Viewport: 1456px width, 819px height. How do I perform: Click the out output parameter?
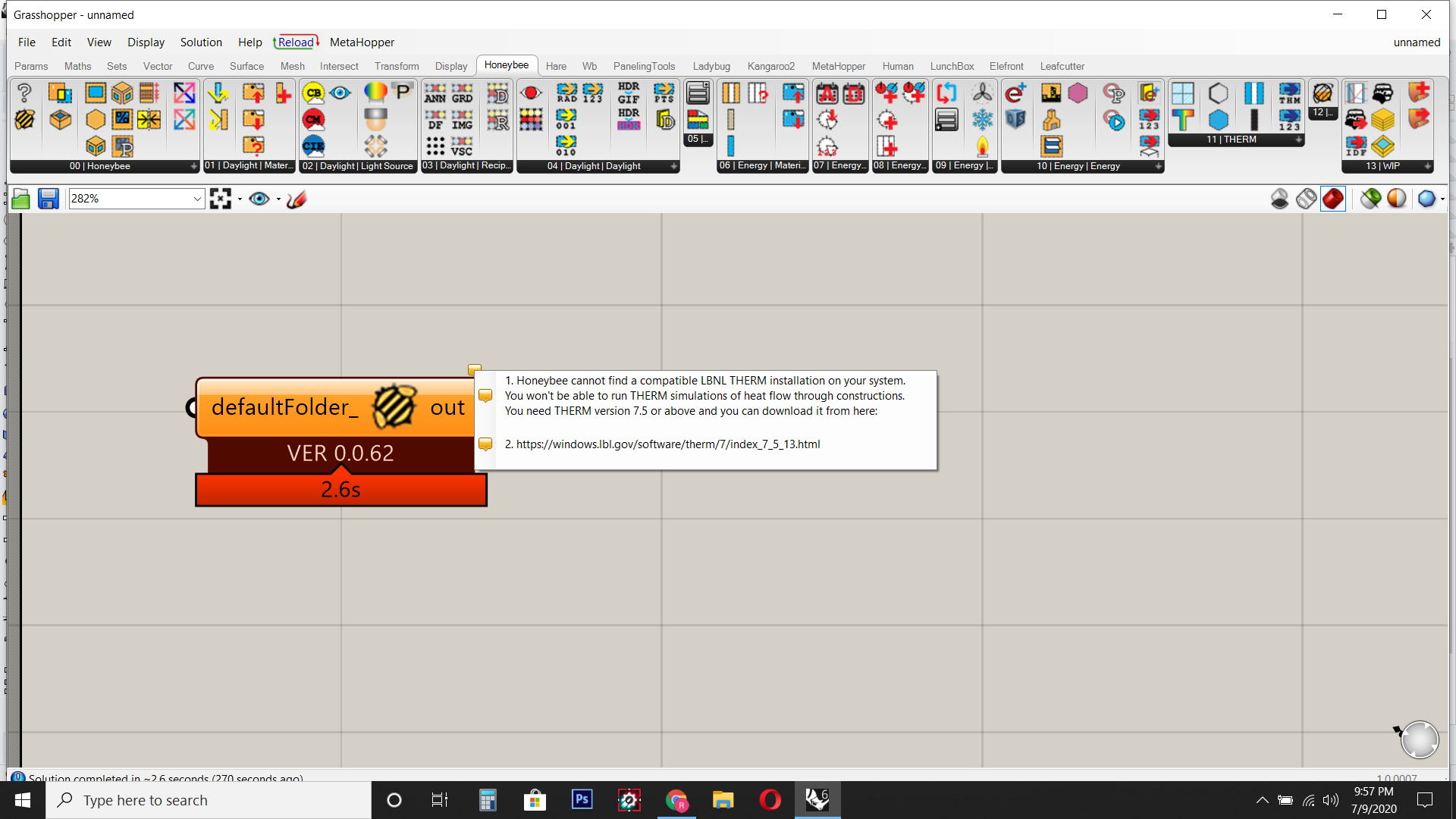(x=448, y=408)
